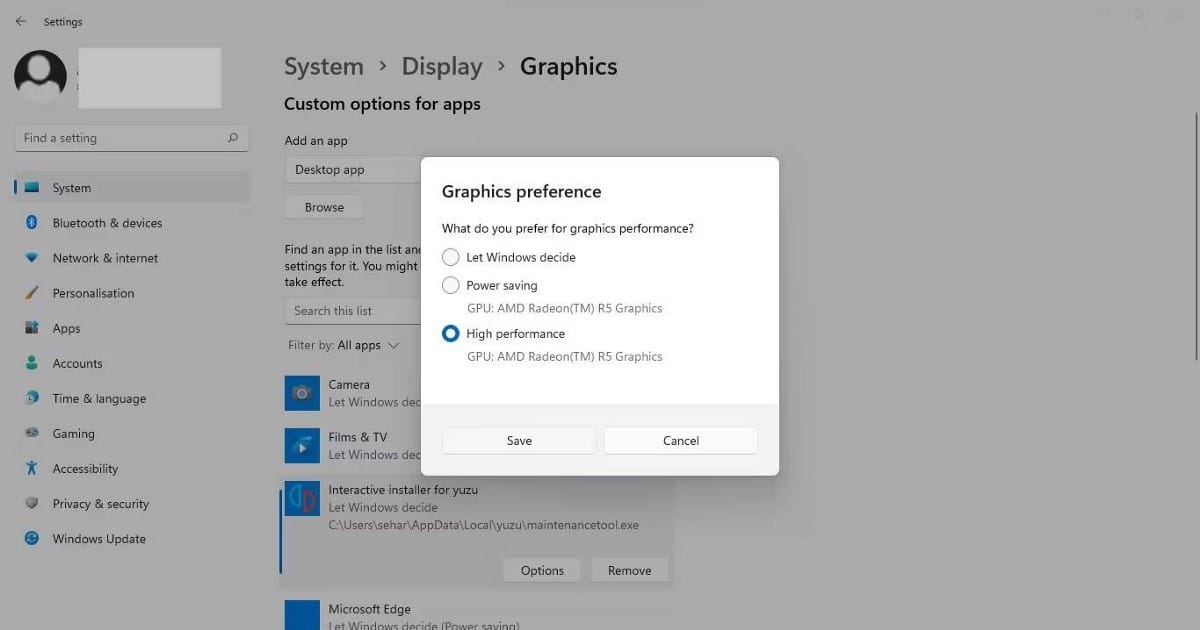
Task: Choose the Power saving graphics preference
Action: (x=450, y=285)
